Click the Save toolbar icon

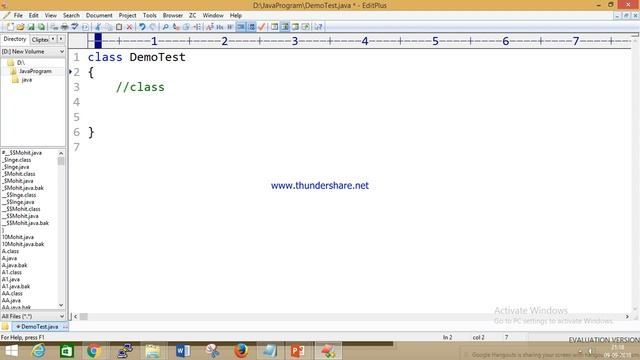pyautogui.click(x=31, y=27)
